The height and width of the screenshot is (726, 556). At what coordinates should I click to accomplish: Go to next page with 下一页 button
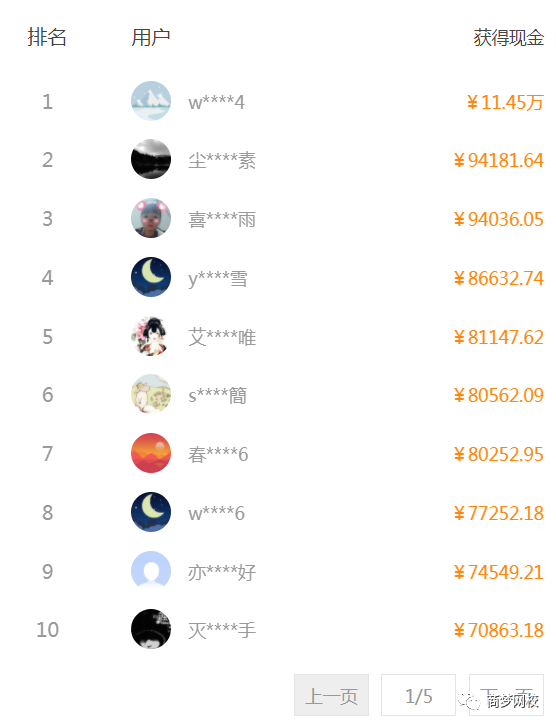(x=506, y=695)
